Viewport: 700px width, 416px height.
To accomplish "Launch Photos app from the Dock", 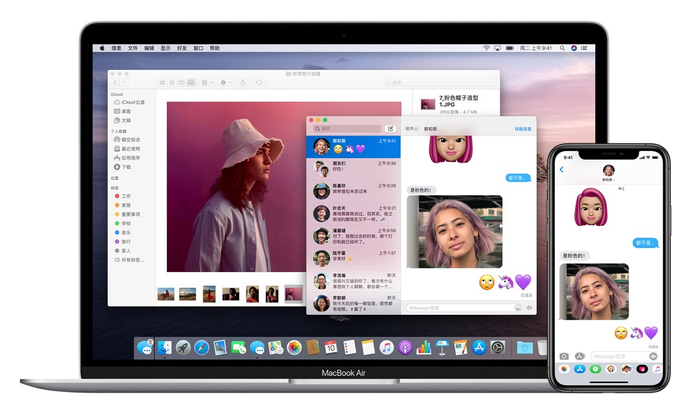I will (x=294, y=347).
